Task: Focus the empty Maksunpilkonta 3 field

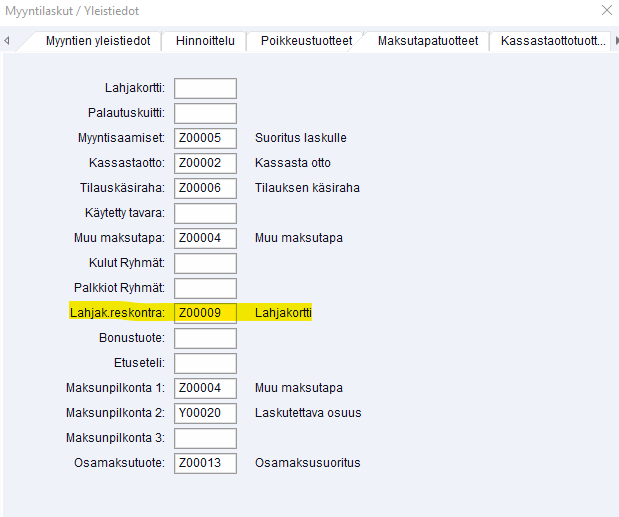Action: pos(205,438)
